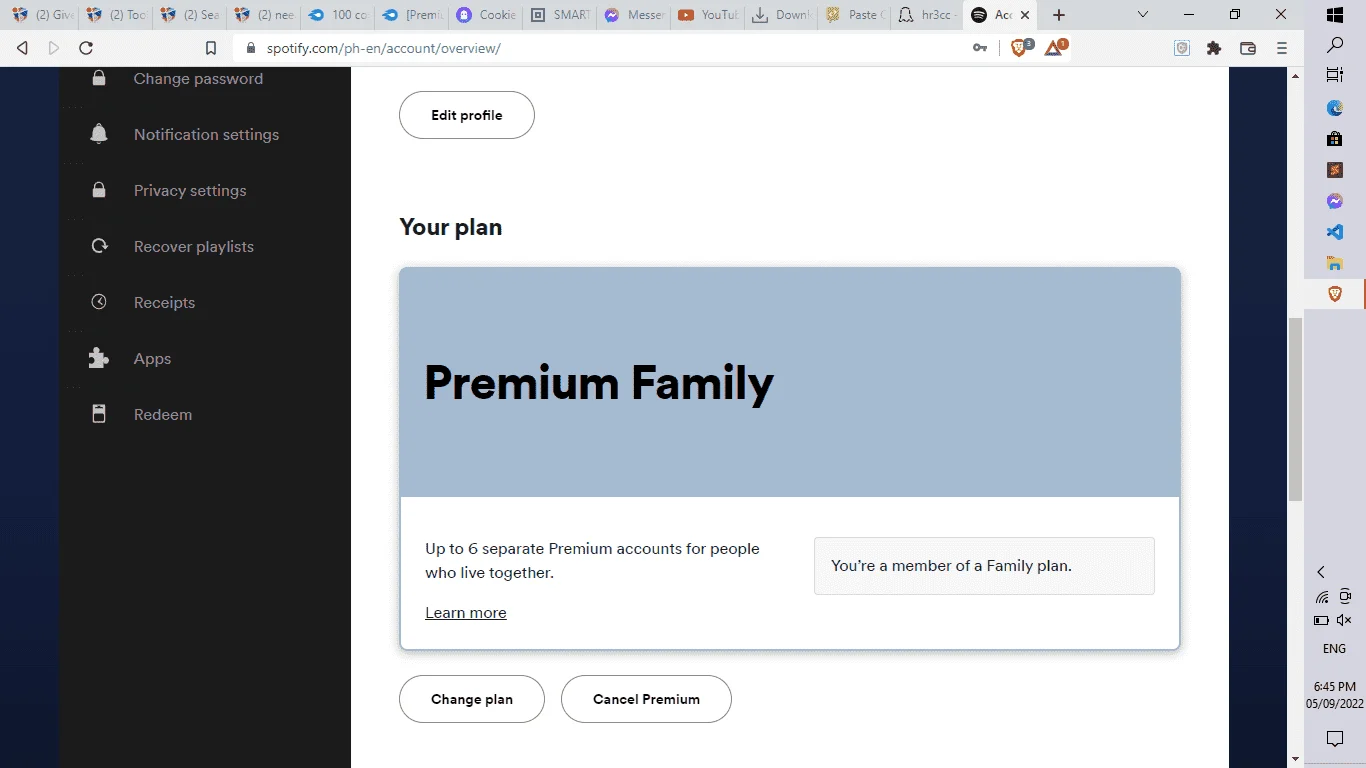Click the puzzle piece Apps icon
The image size is (1366, 768).
tap(99, 358)
